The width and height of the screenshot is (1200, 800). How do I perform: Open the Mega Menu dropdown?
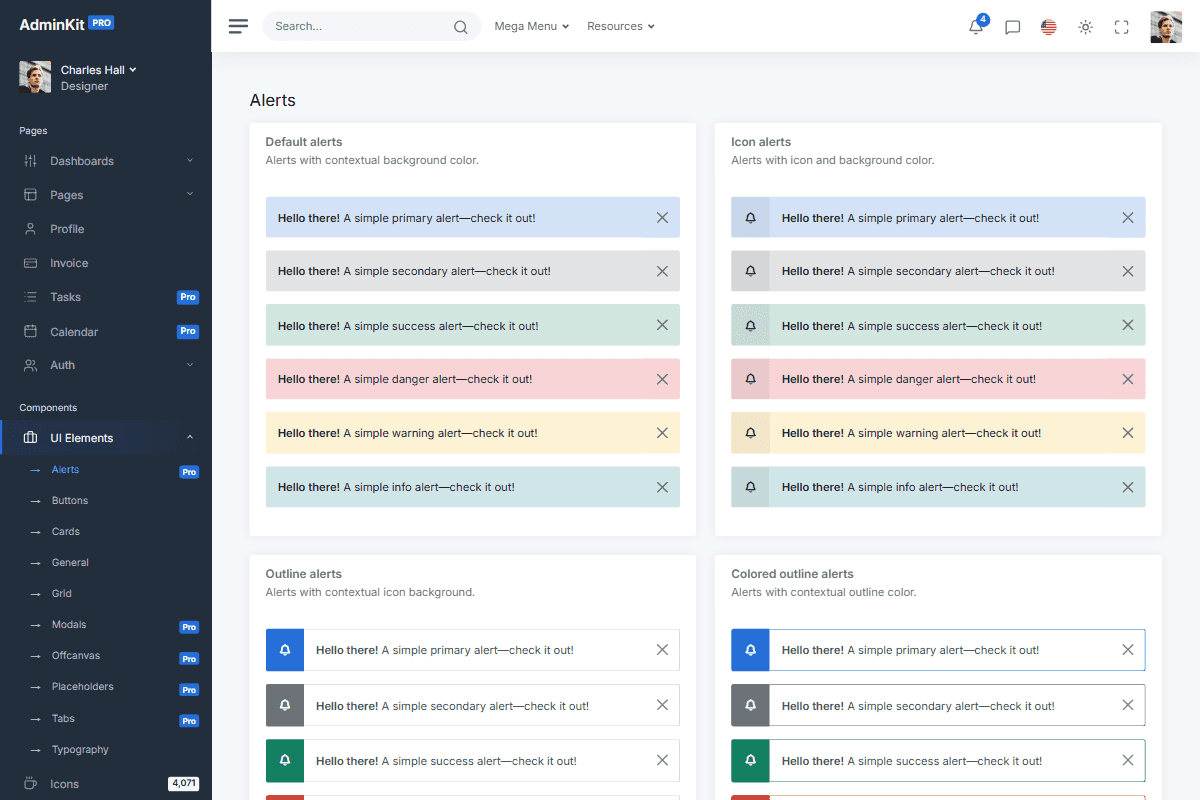532,26
